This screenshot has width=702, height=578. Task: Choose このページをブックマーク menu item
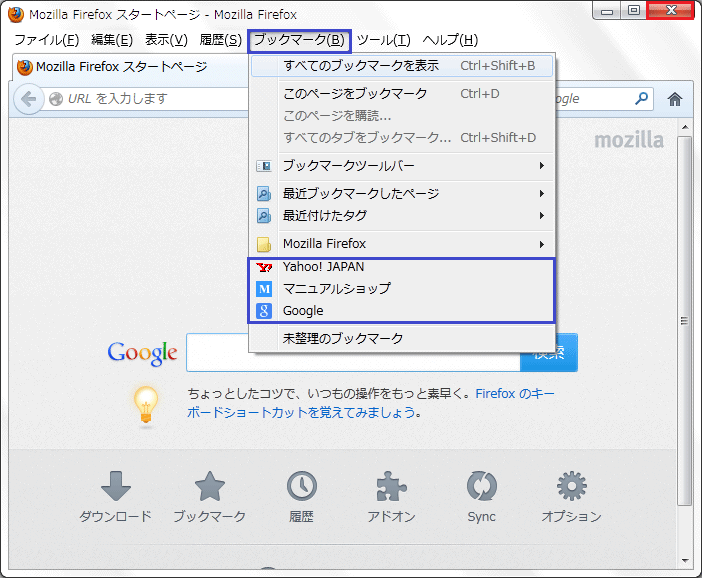(x=402, y=94)
